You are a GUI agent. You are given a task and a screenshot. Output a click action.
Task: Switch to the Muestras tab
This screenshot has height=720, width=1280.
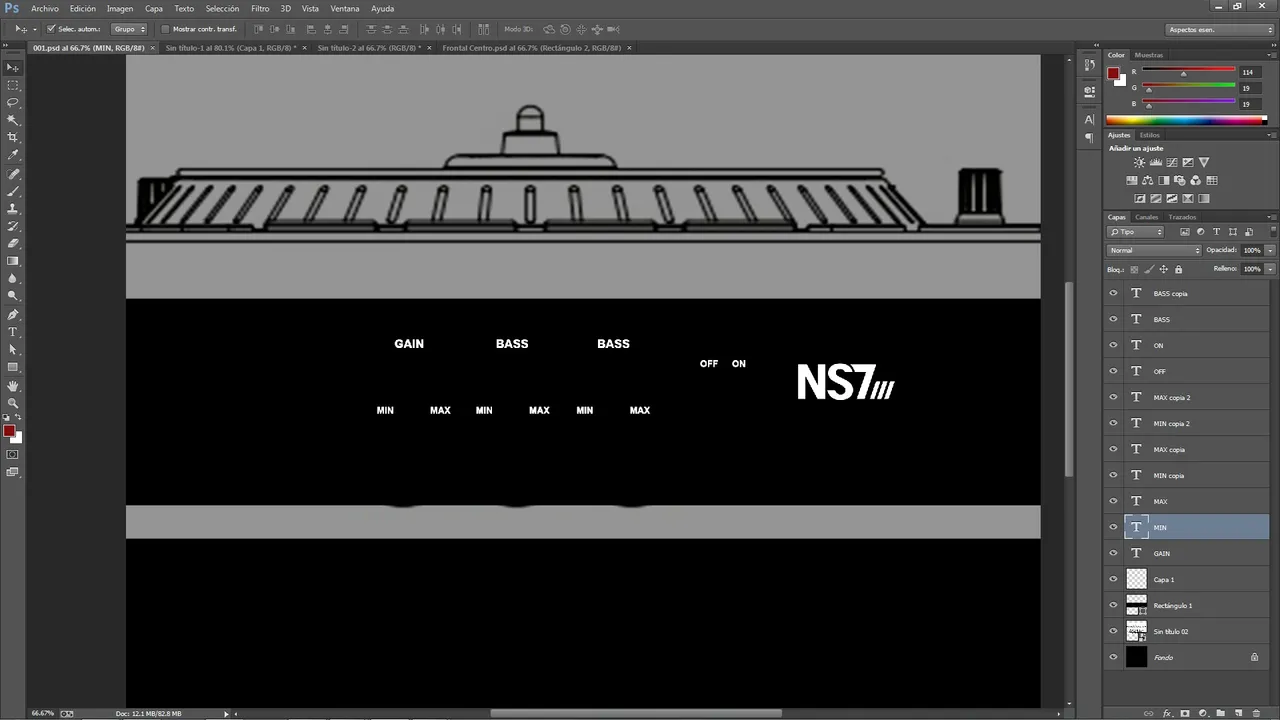coord(1148,55)
